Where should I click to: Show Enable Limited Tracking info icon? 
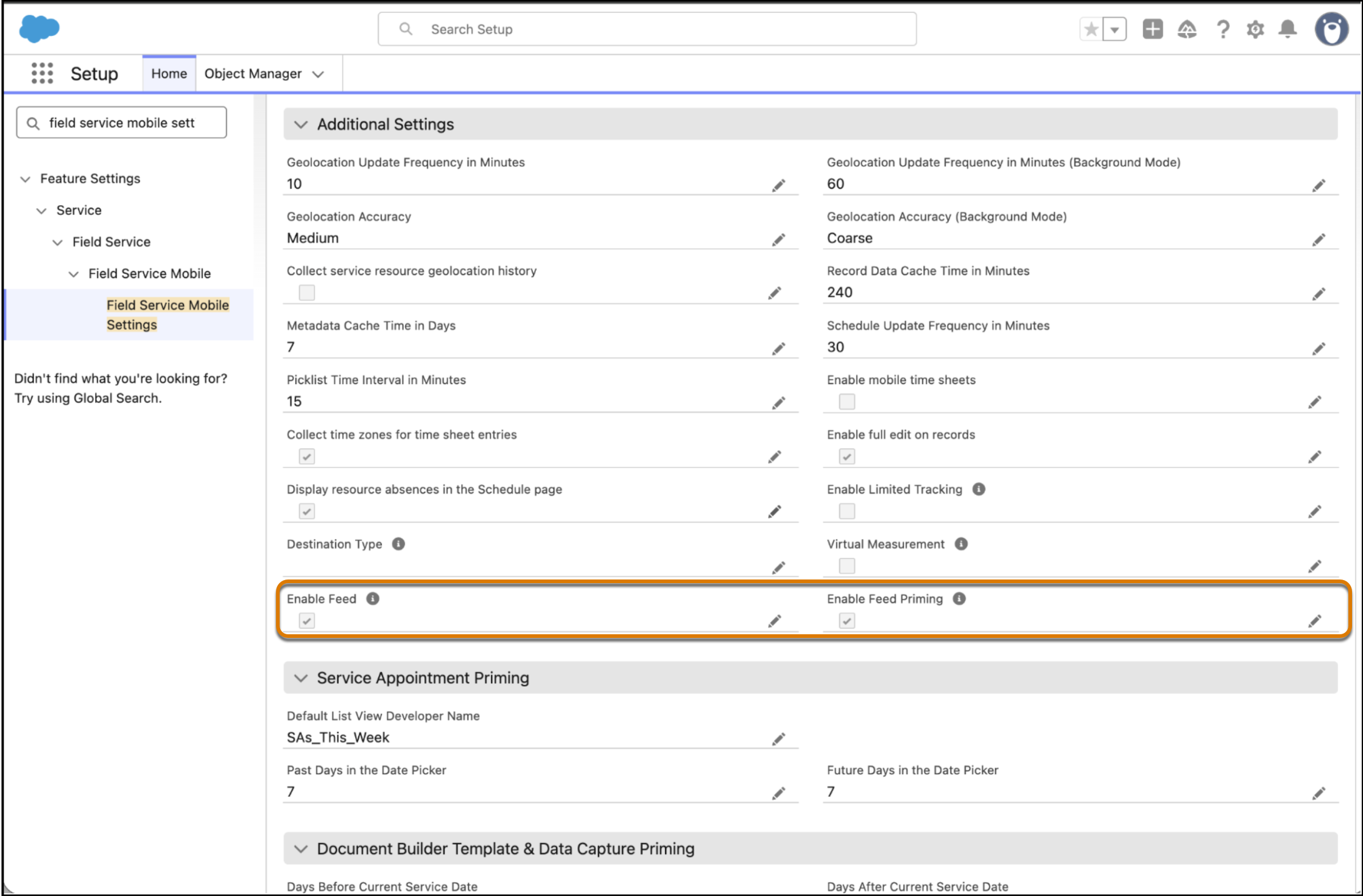[979, 489]
